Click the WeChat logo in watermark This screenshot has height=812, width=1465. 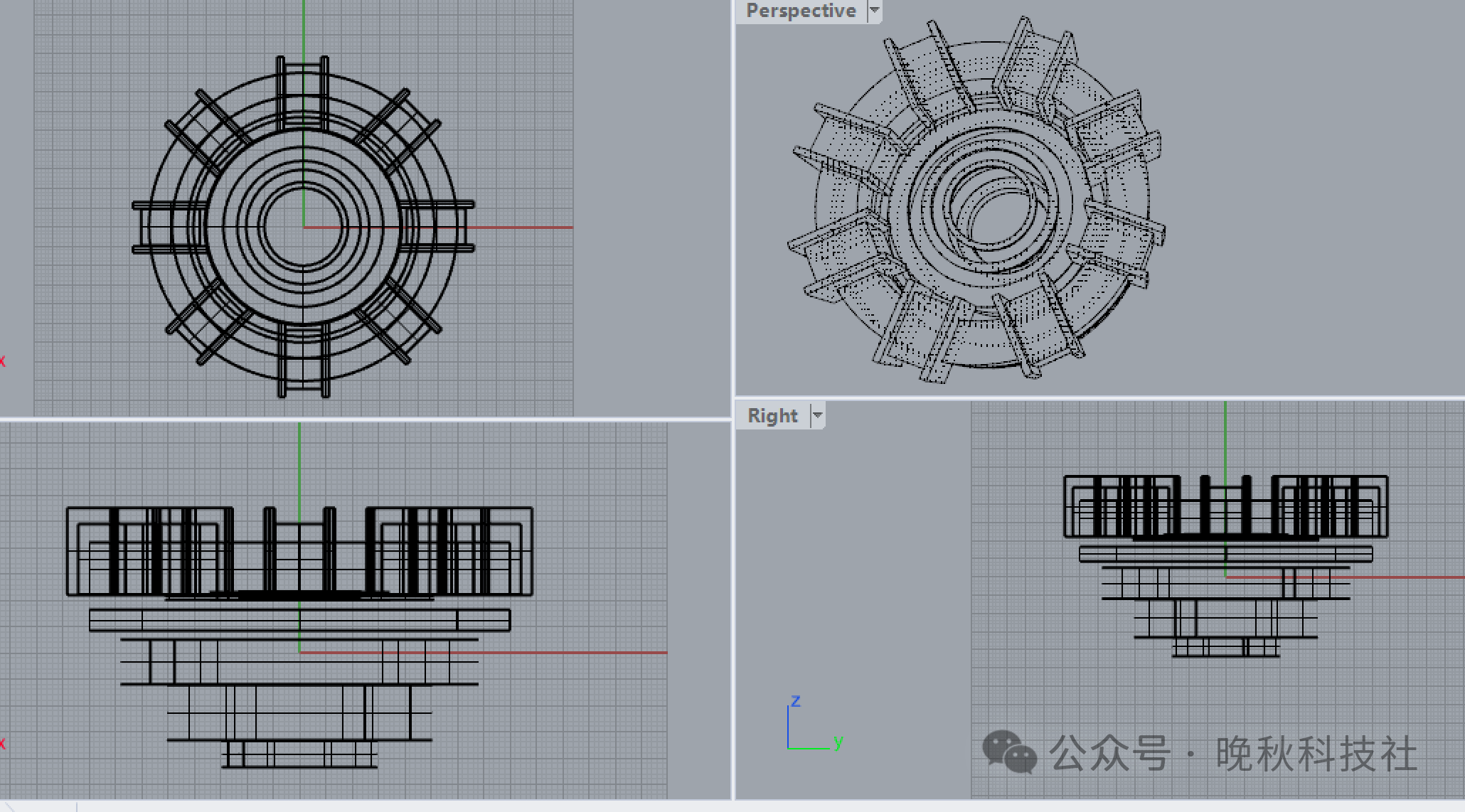pyautogui.click(x=1008, y=752)
